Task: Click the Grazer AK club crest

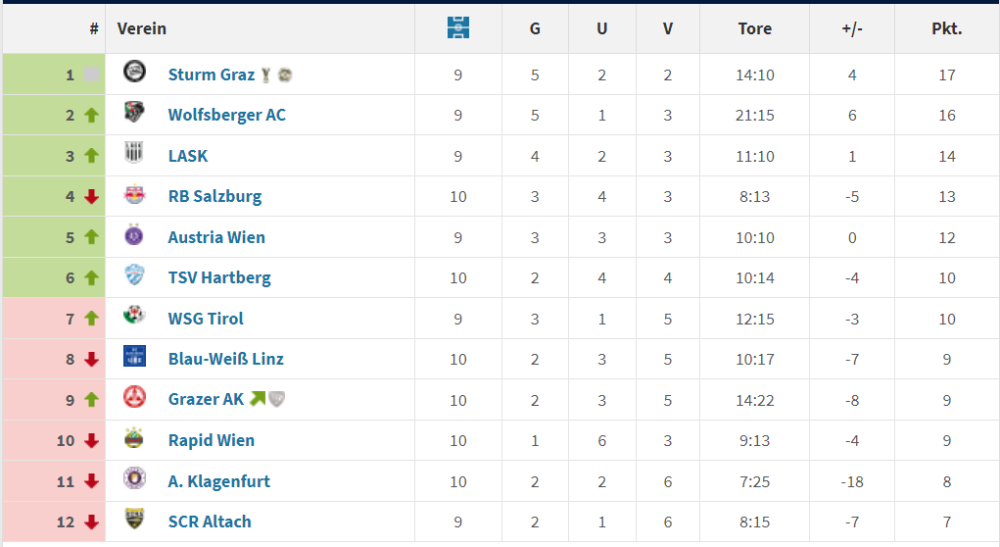Action: [135, 398]
